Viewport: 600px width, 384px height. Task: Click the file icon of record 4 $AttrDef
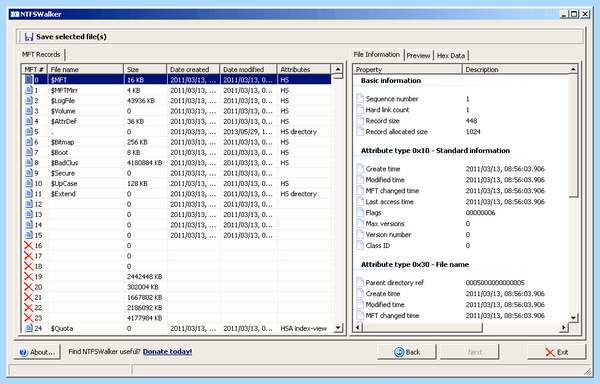(29, 121)
